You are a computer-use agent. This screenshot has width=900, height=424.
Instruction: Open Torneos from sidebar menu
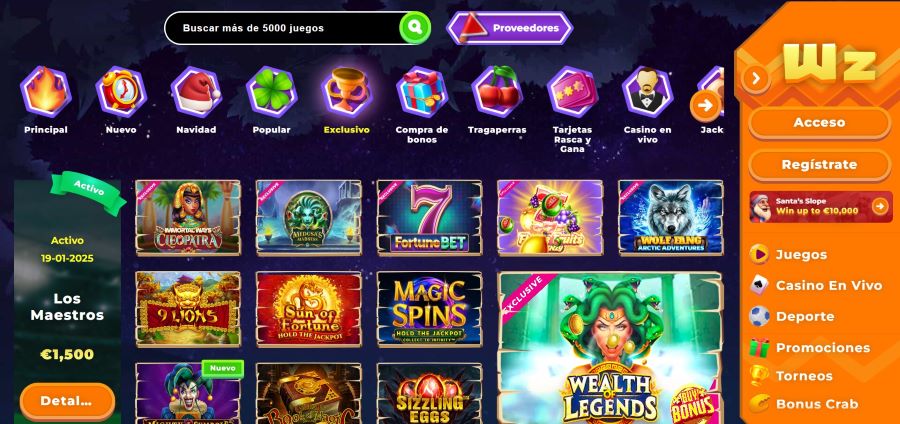click(x=804, y=376)
